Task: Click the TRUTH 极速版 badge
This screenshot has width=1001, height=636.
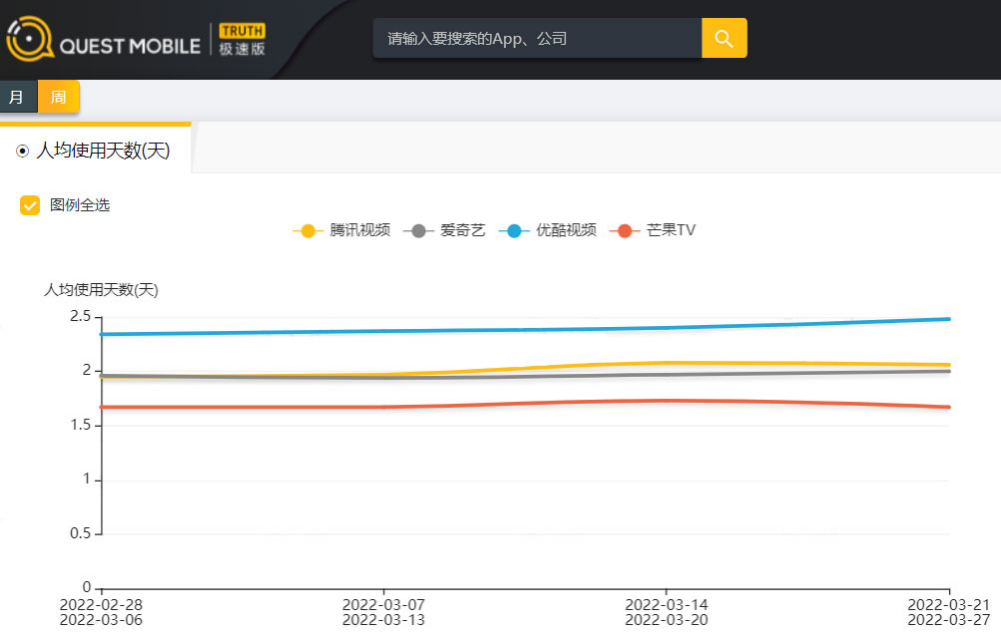Action: tap(242, 40)
